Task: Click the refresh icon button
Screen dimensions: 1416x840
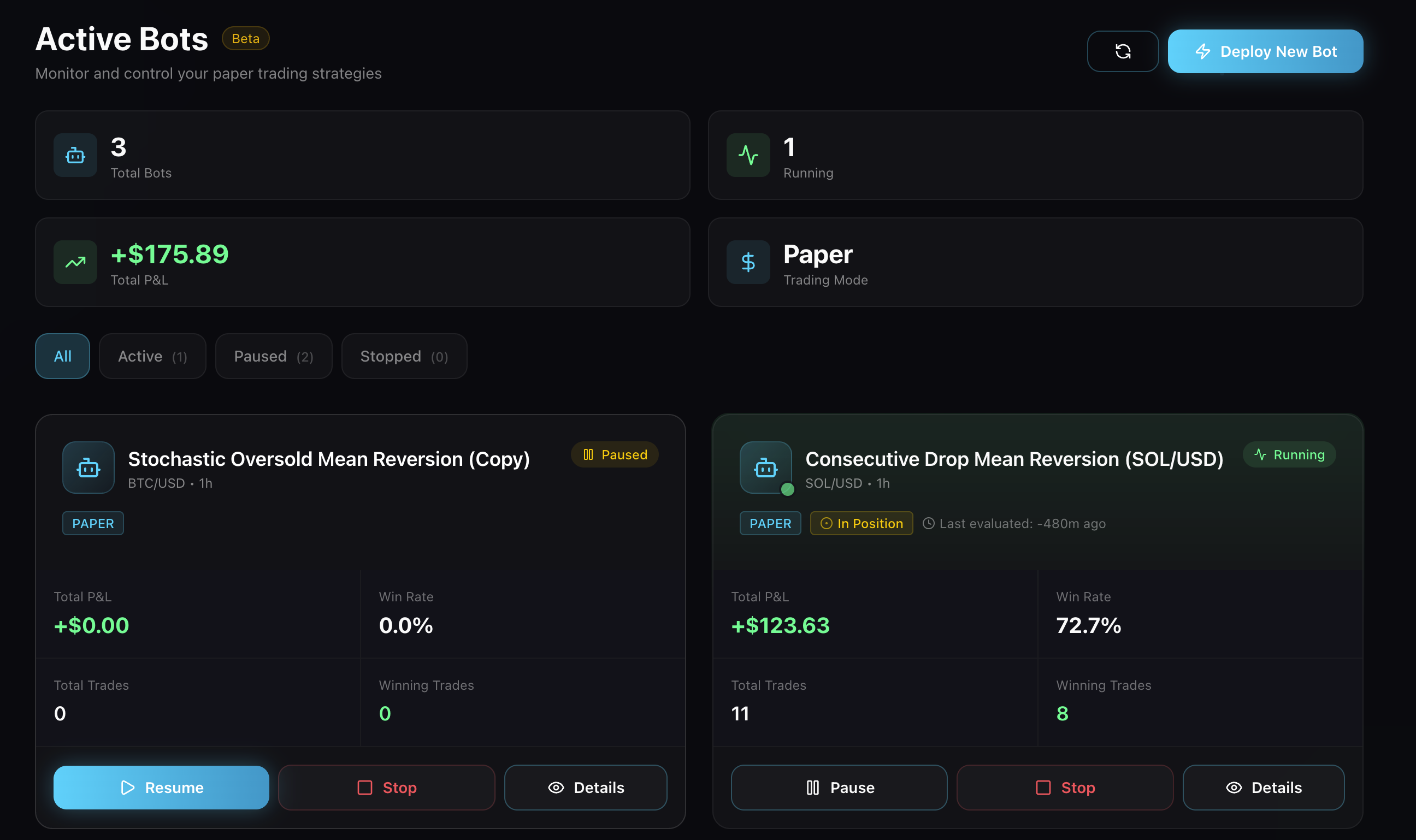Action: (1122, 51)
